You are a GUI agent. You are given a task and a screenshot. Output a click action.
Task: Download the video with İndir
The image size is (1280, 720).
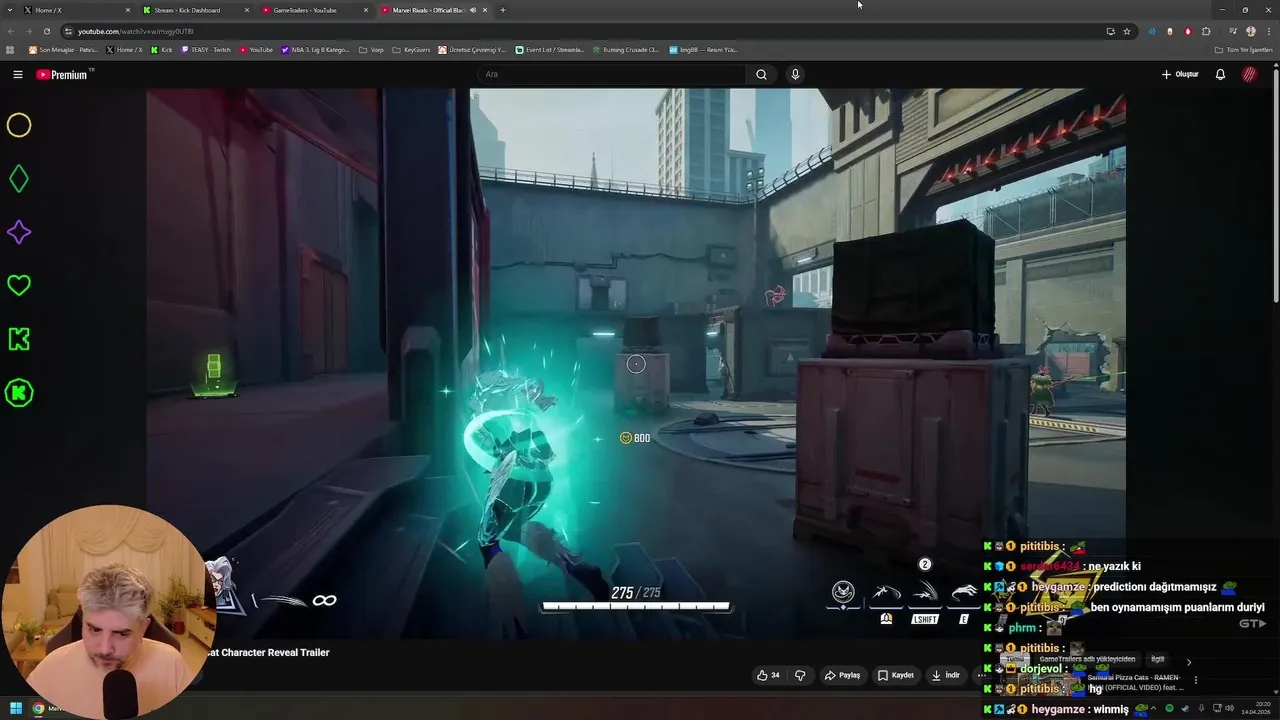(945, 675)
